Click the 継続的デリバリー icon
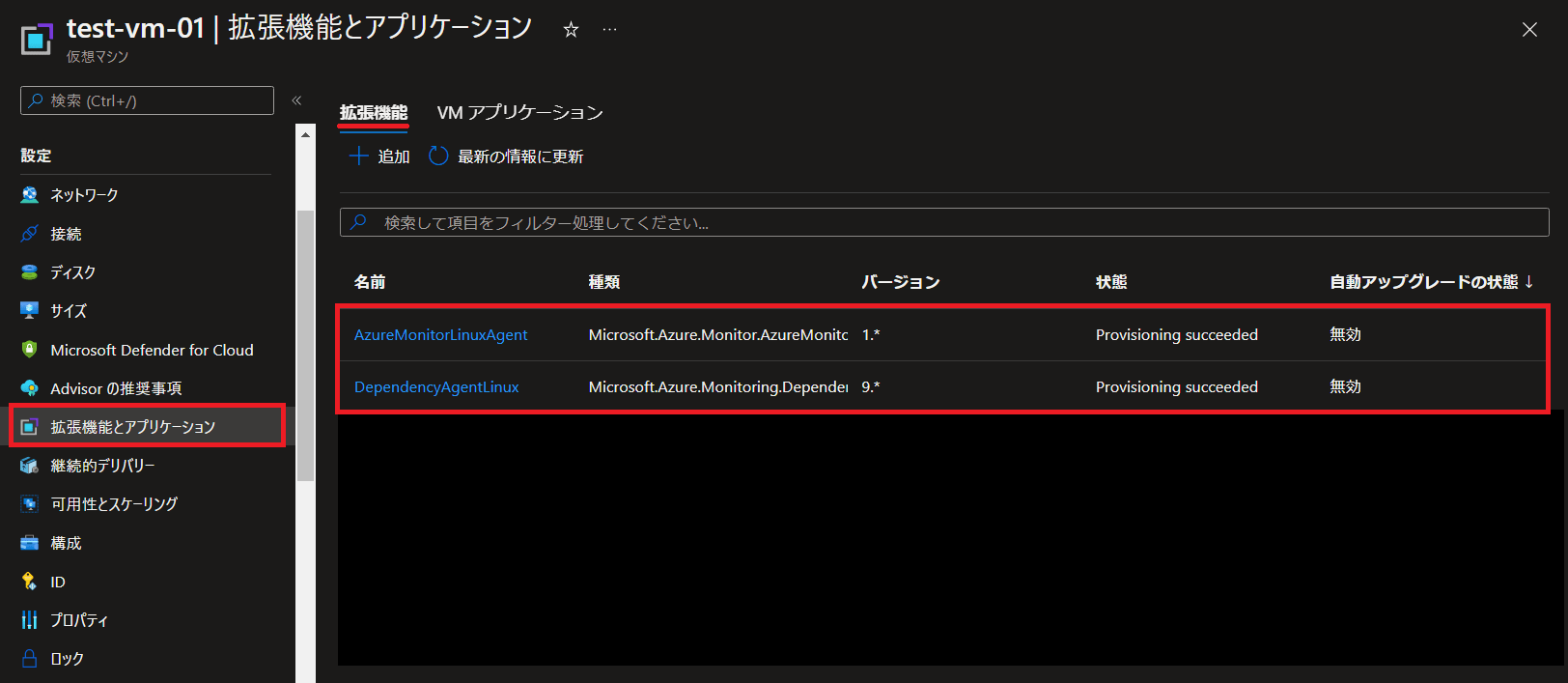Screen dimensions: 1568x683 point(30,466)
